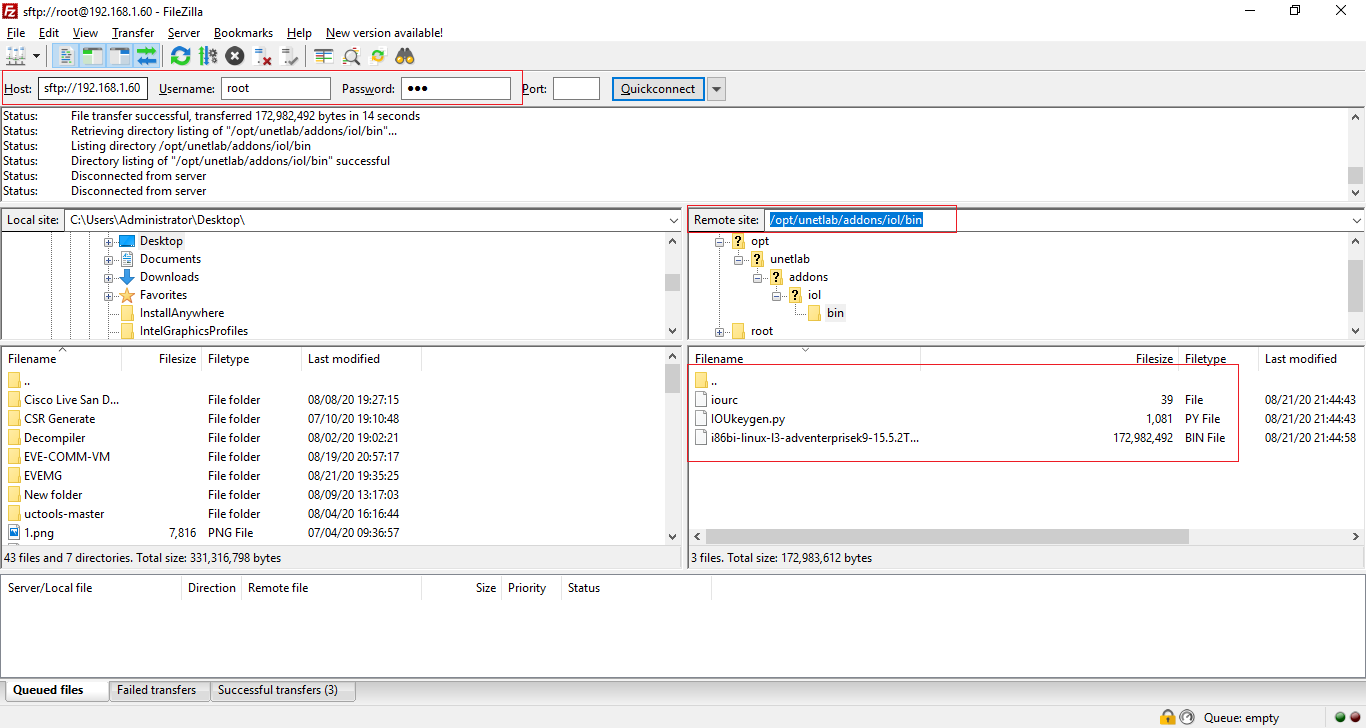This screenshot has height=728, width=1366.
Task: Toggle the remote directory tree display
Action: click(120, 56)
